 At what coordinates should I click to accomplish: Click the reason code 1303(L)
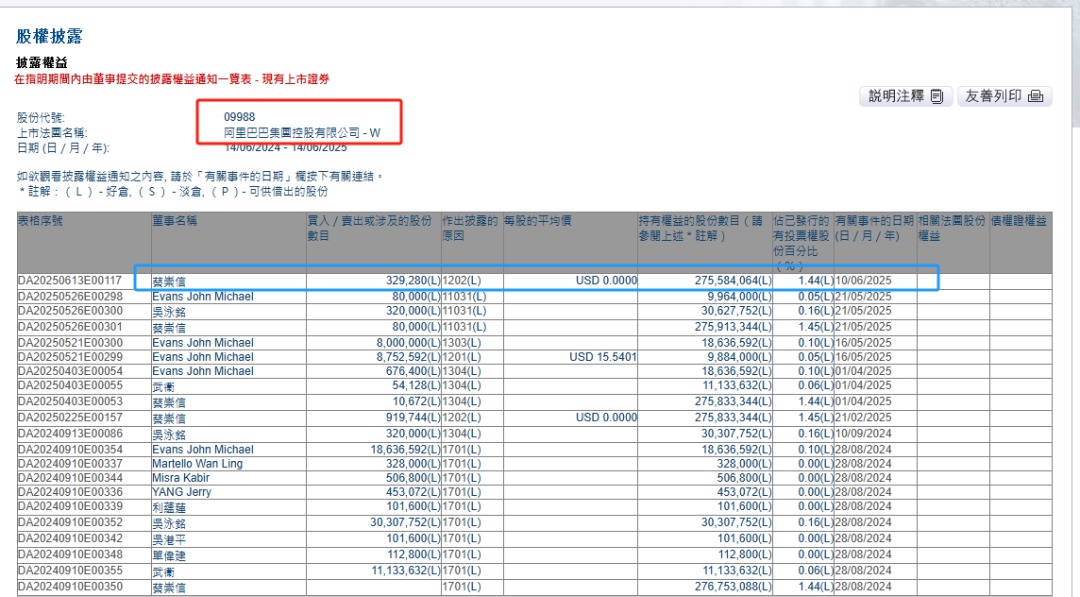(461, 343)
